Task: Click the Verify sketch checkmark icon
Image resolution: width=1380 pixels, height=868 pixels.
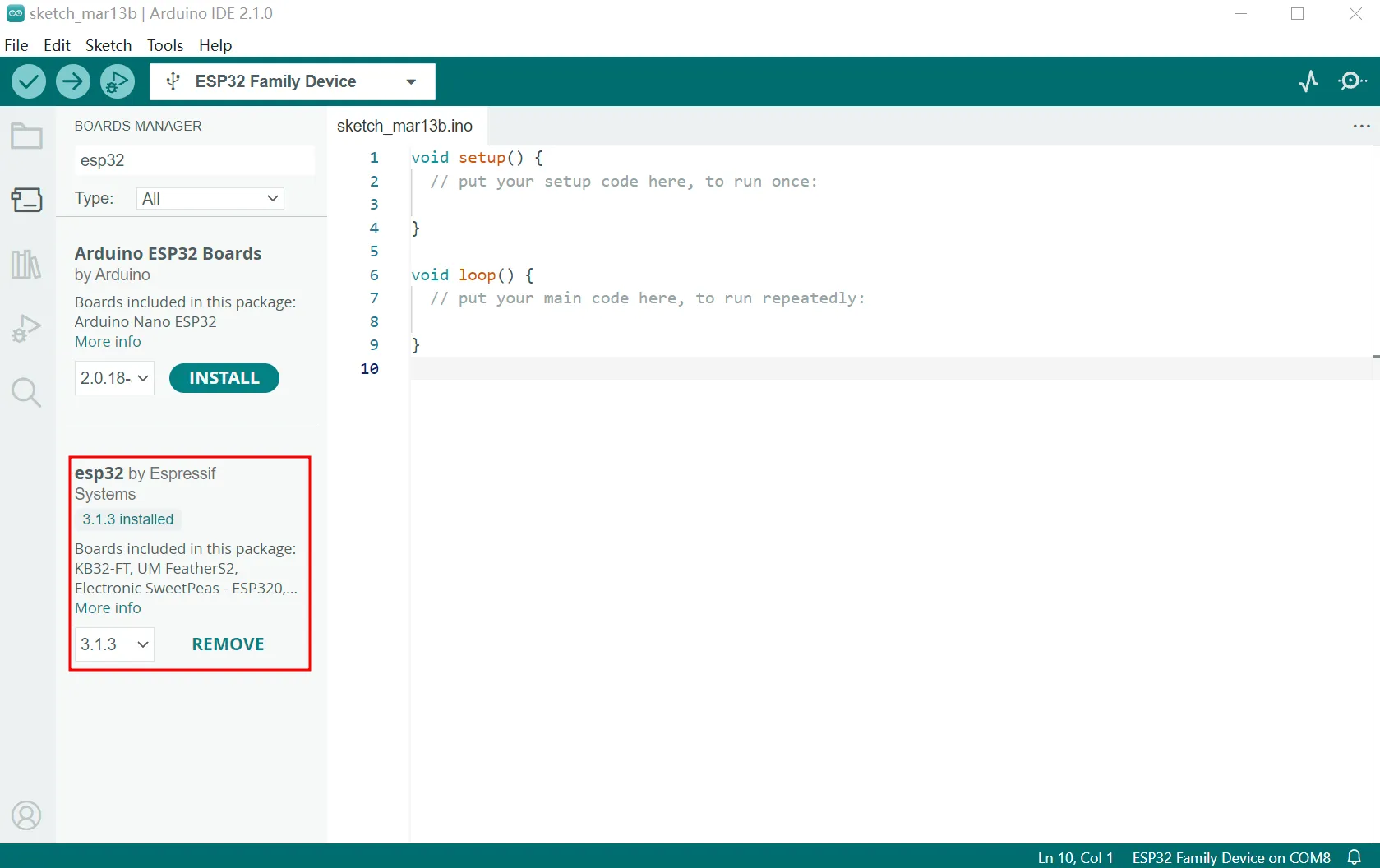Action: [29, 81]
